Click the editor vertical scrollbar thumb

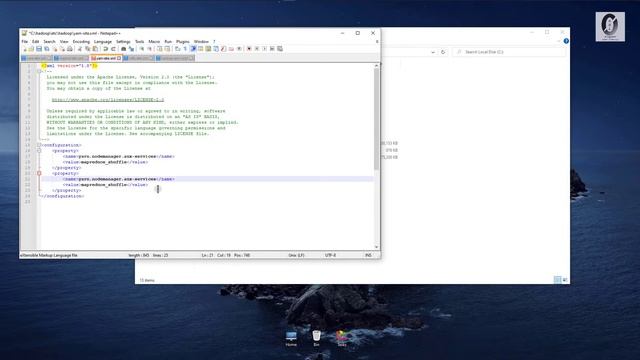point(376,118)
